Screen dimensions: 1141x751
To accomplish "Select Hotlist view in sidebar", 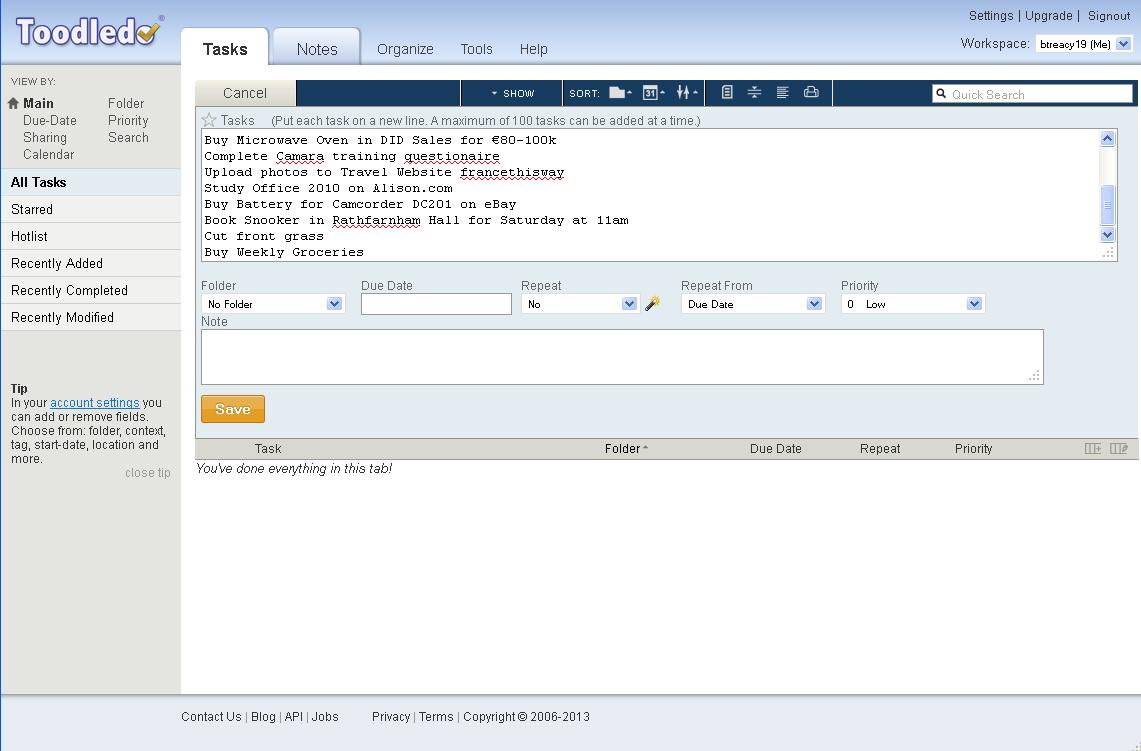I will click(x=91, y=236).
